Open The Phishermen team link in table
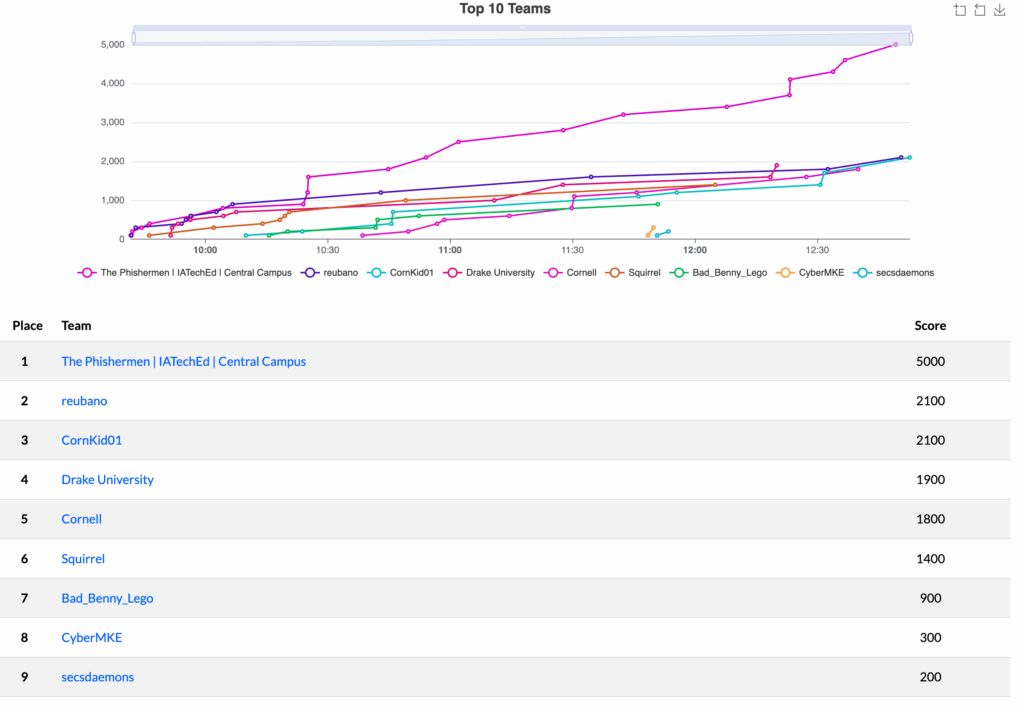This screenshot has width=1024, height=706. tap(183, 362)
